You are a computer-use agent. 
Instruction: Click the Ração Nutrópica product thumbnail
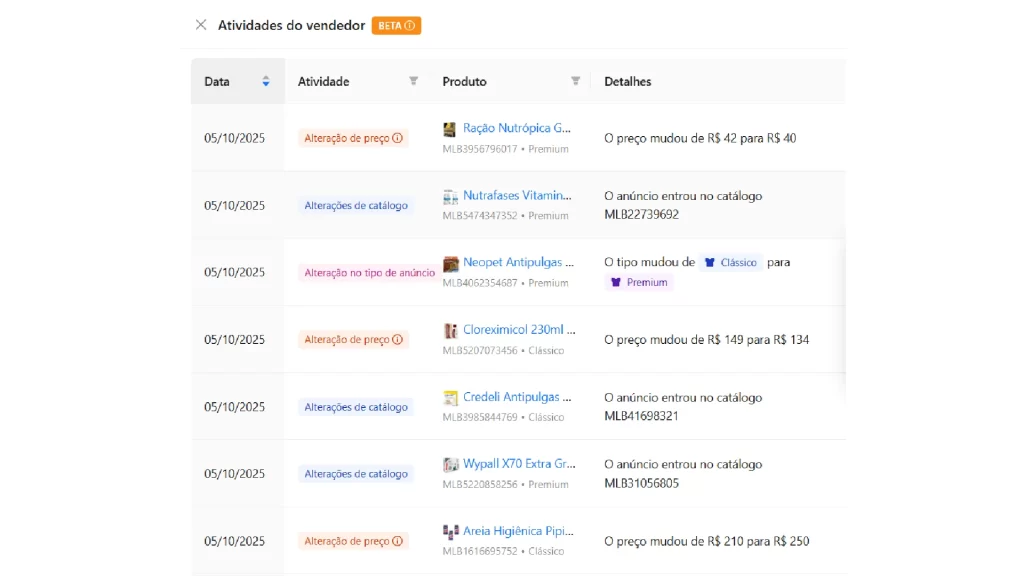(449, 129)
